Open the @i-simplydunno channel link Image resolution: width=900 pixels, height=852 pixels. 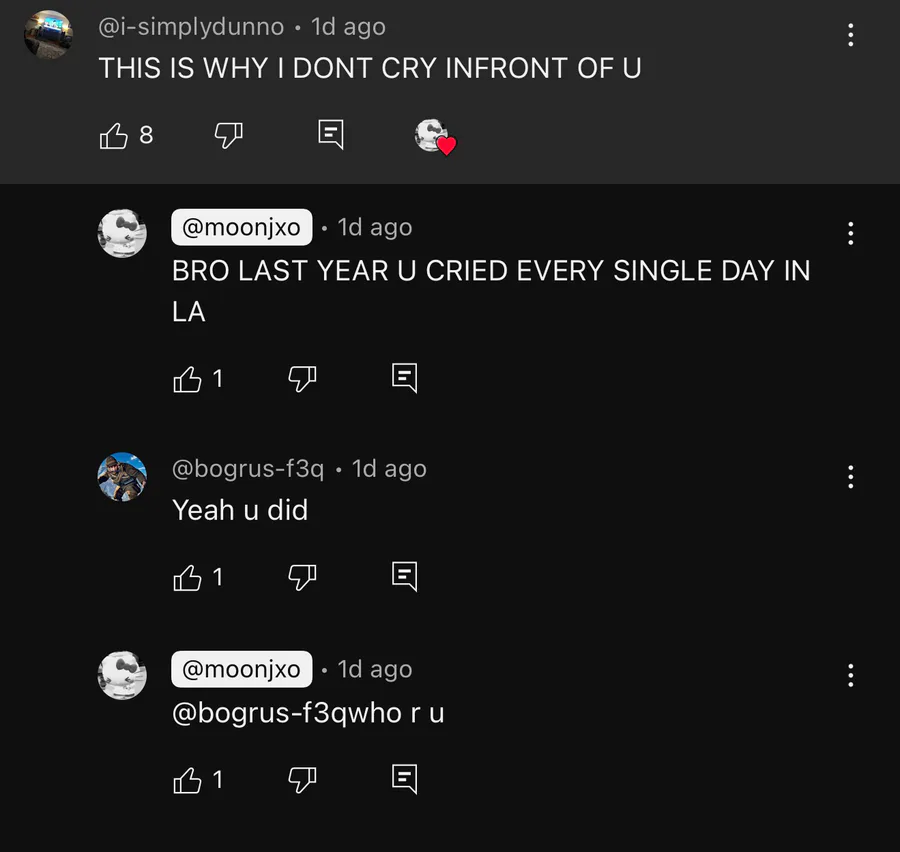pos(191,27)
